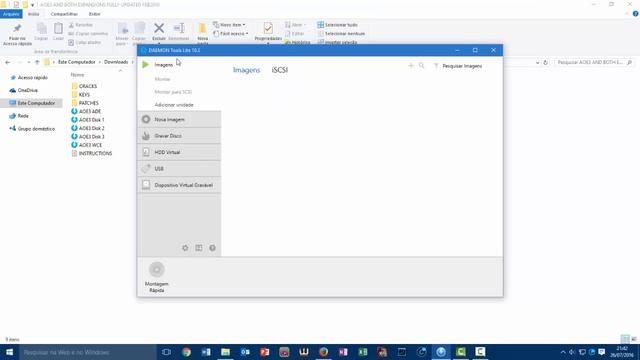Image resolution: width=640 pixels, height=360 pixels.
Task: Open the address bar history dropdown
Action: [538, 62]
